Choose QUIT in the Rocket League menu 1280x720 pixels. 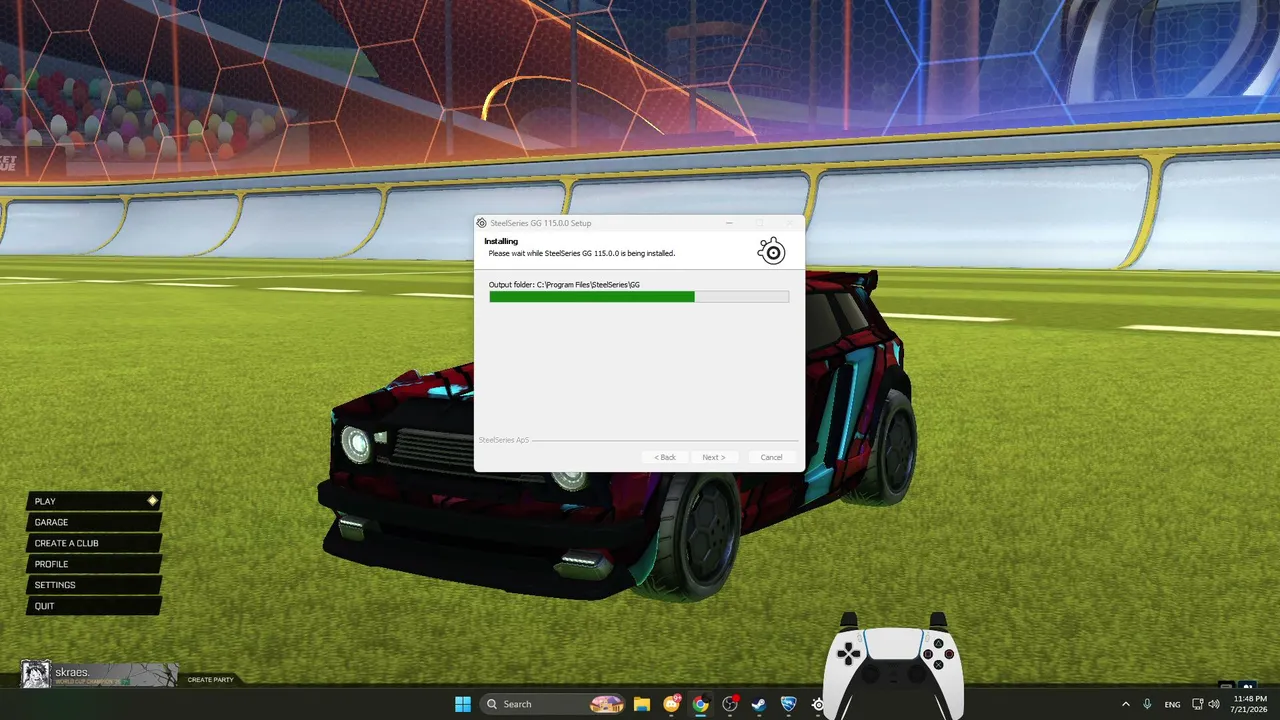94,606
